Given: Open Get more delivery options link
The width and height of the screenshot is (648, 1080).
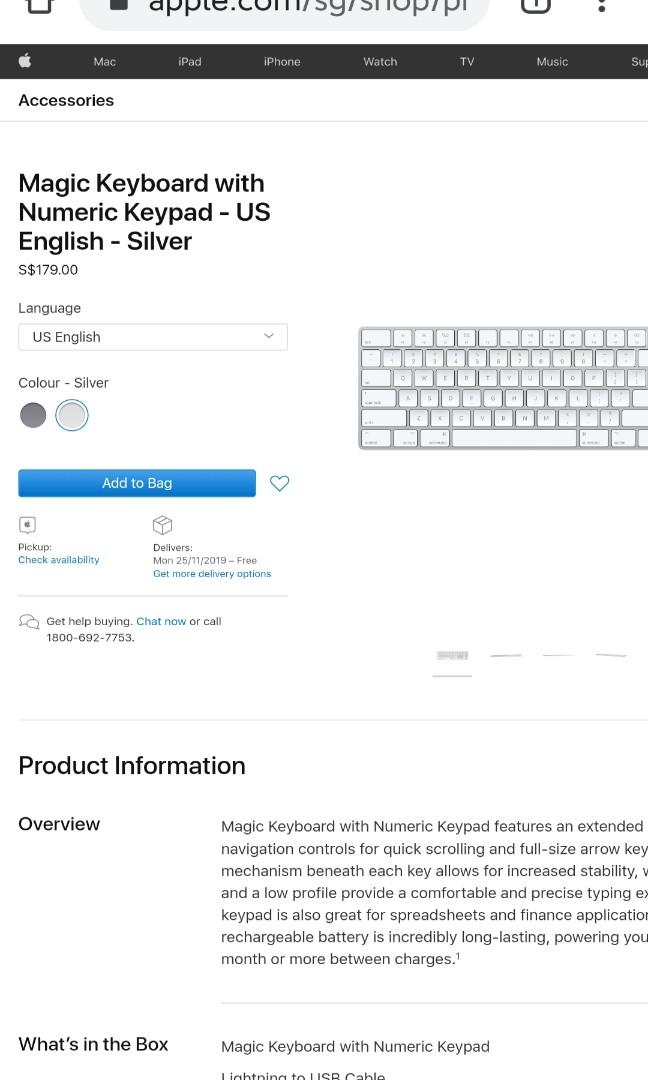Looking at the screenshot, I should 212,574.
